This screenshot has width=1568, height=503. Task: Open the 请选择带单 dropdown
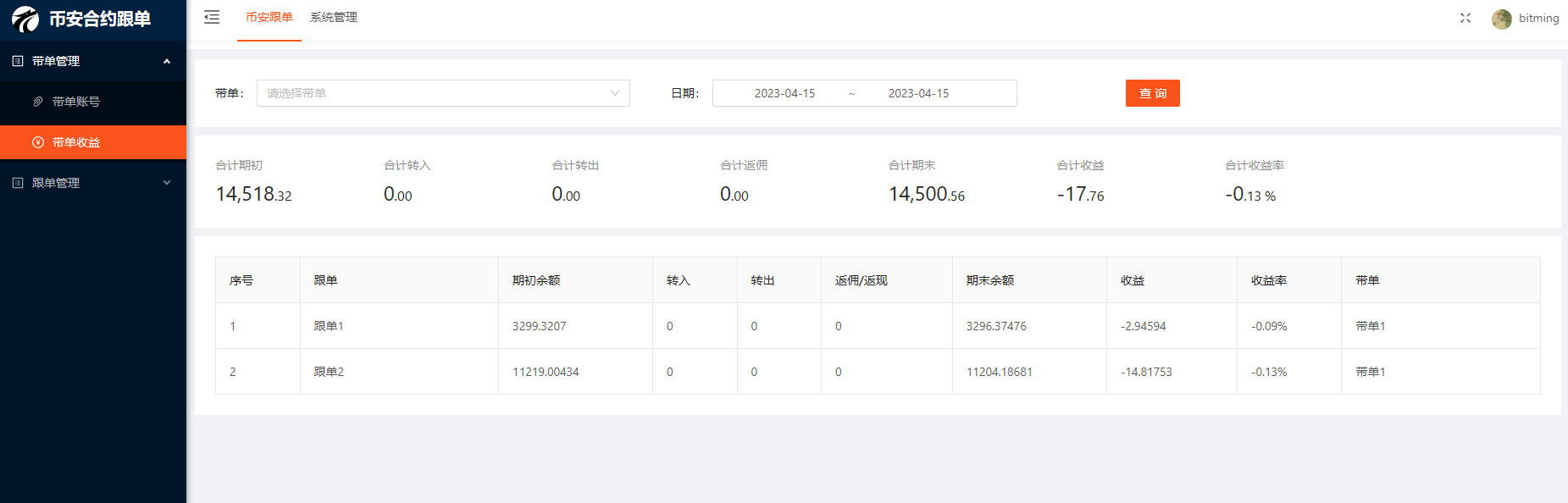pyautogui.click(x=443, y=93)
